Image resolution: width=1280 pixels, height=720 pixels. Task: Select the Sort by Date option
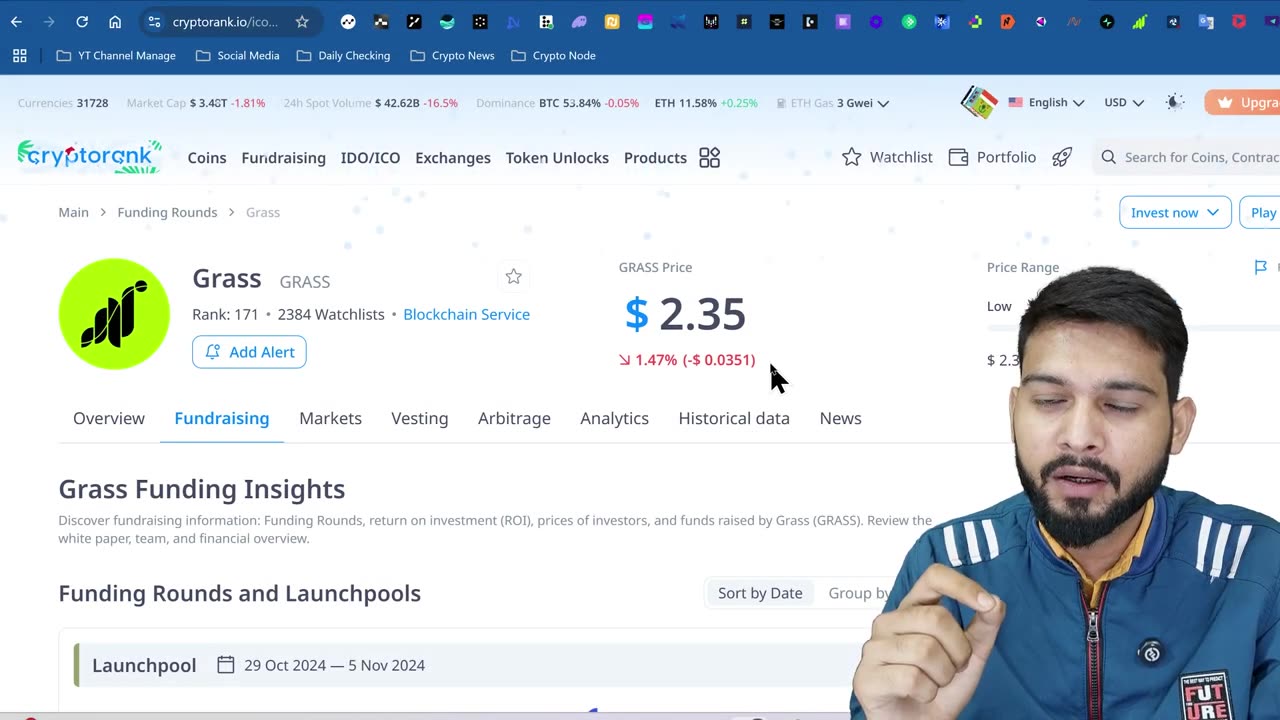tap(760, 593)
